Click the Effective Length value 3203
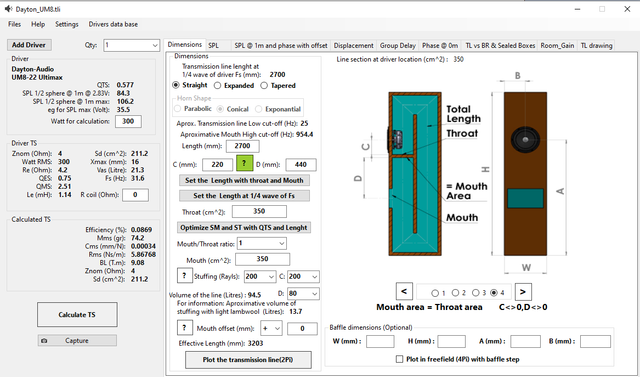Screen dimensions: 640x377 click(256, 344)
